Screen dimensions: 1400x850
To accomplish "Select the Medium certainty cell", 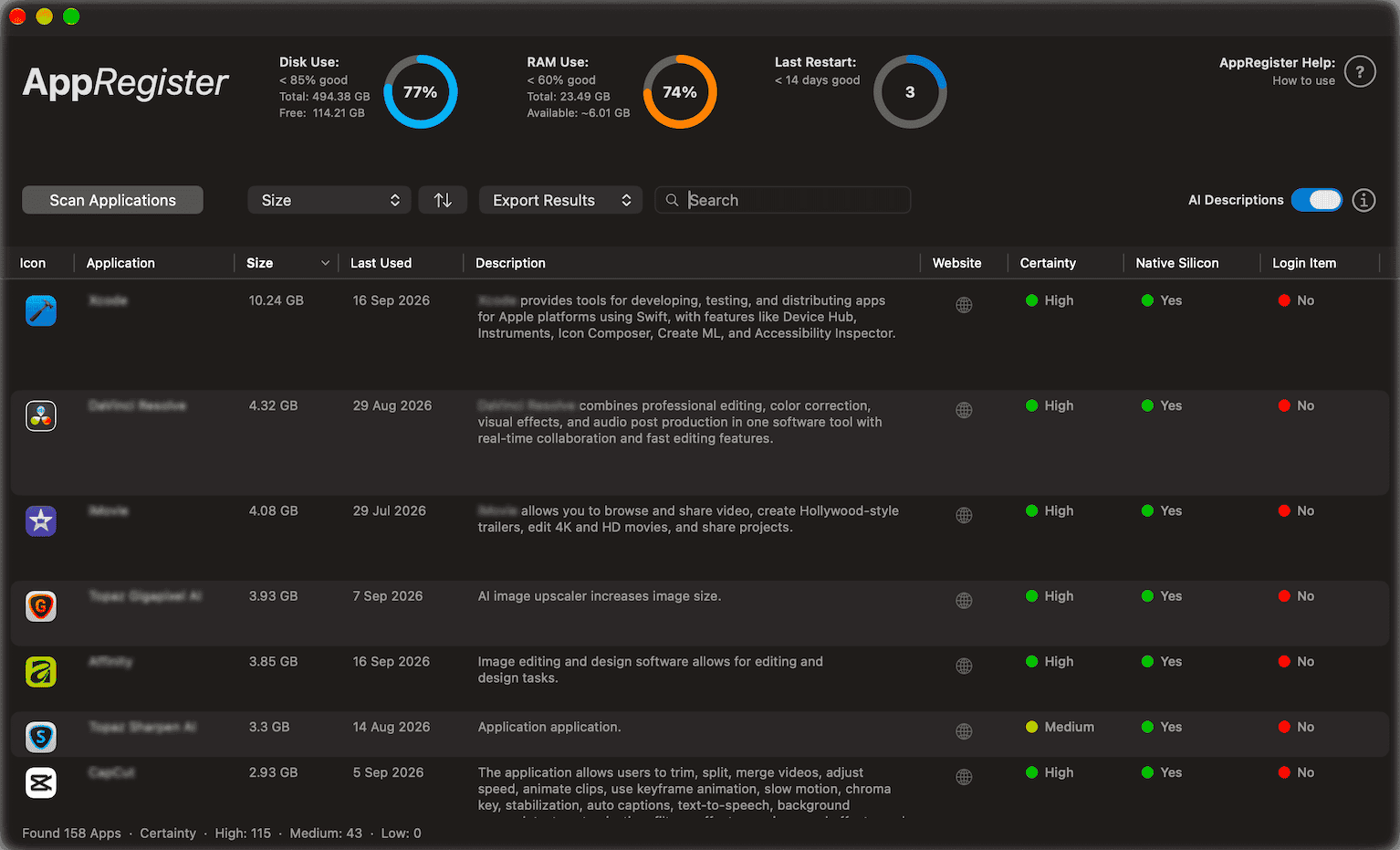I will click(x=1060, y=727).
